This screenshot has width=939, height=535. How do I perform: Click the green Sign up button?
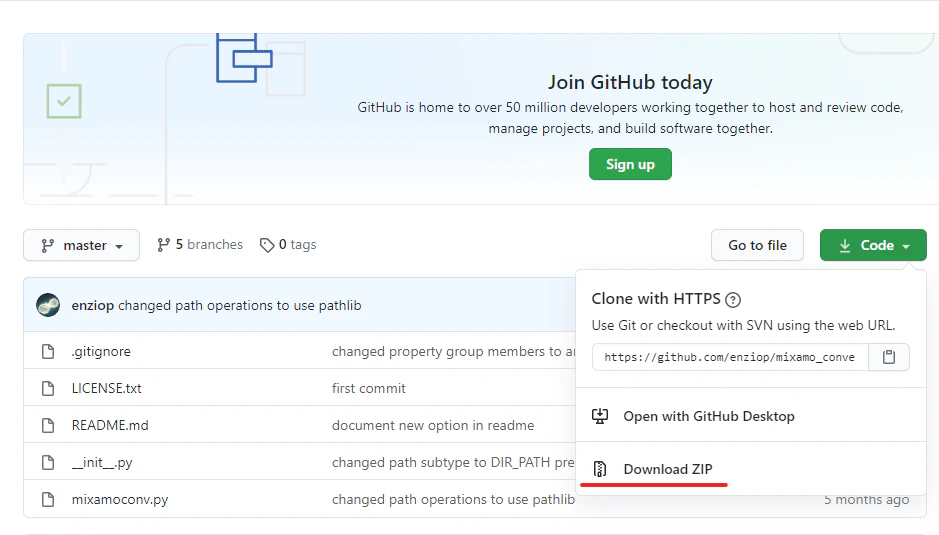pos(630,164)
